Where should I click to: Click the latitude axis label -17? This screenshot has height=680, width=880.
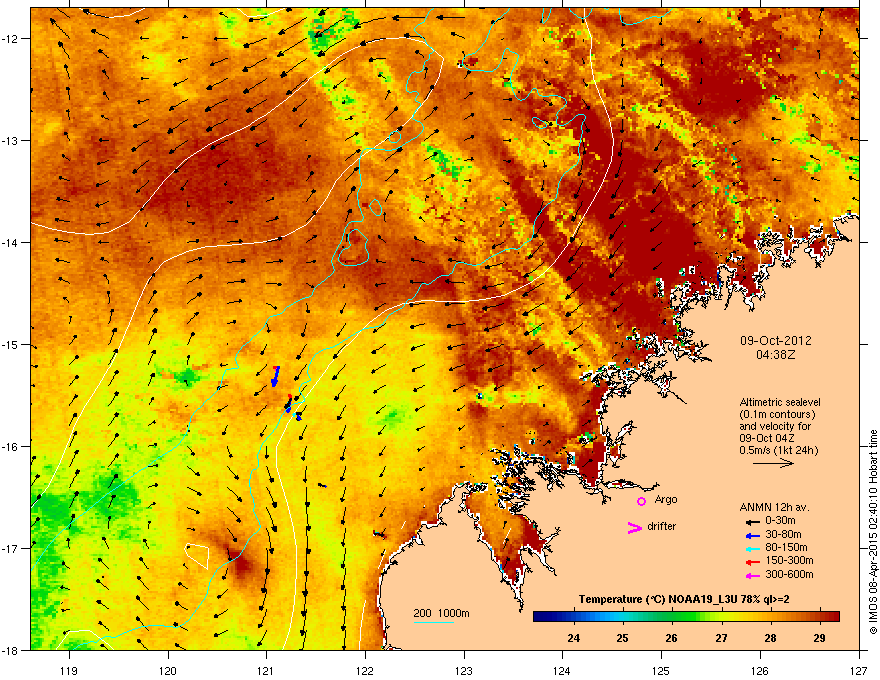click(11, 548)
